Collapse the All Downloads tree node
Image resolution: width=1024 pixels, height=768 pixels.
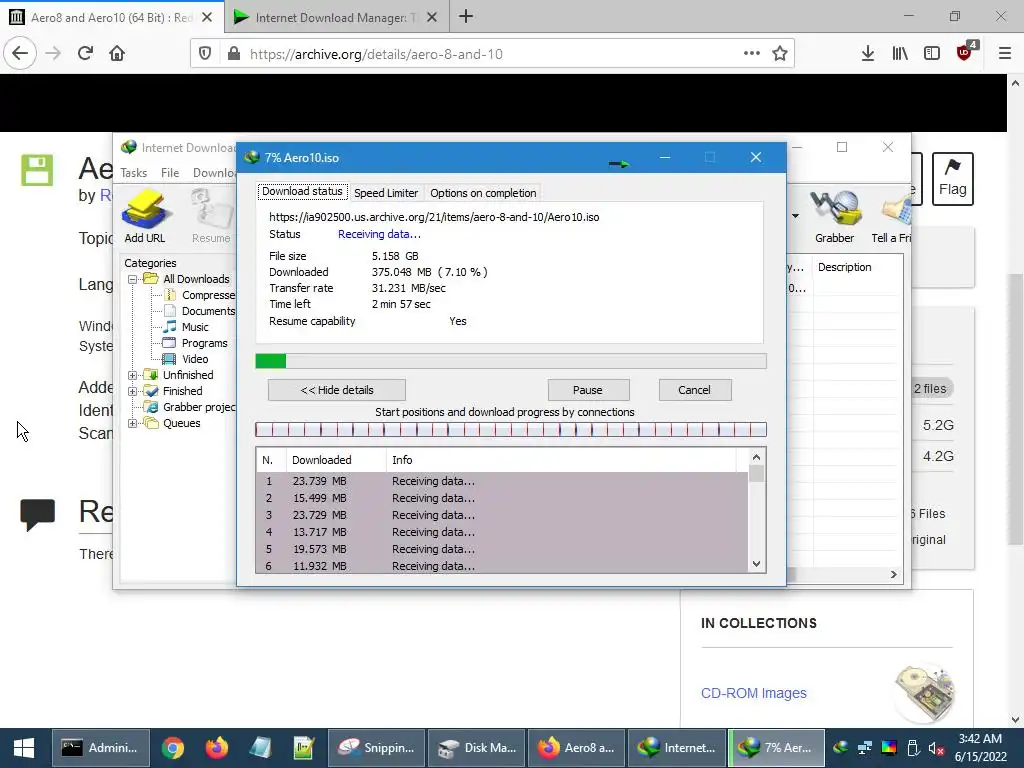click(133, 279)
